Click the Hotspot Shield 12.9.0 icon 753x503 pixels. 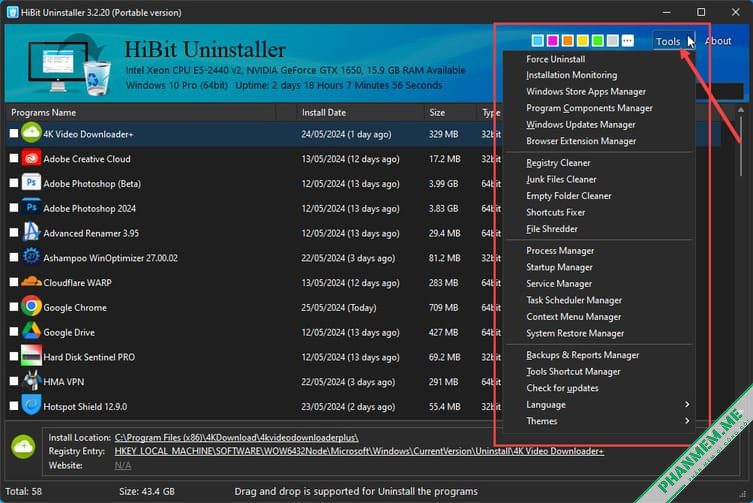point(31,405)
